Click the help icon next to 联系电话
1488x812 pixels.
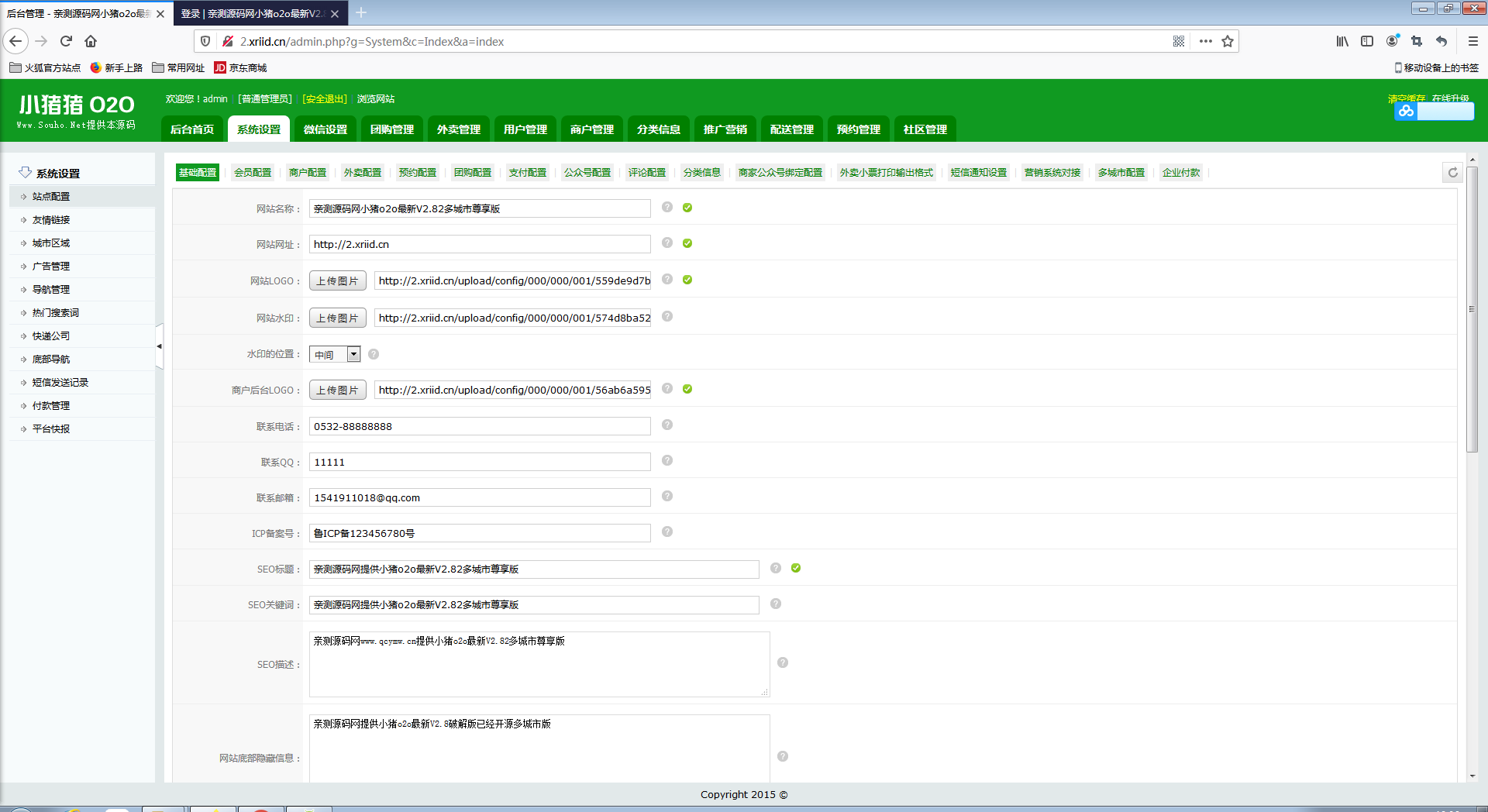pyautogui.click(x=666, y=425)
